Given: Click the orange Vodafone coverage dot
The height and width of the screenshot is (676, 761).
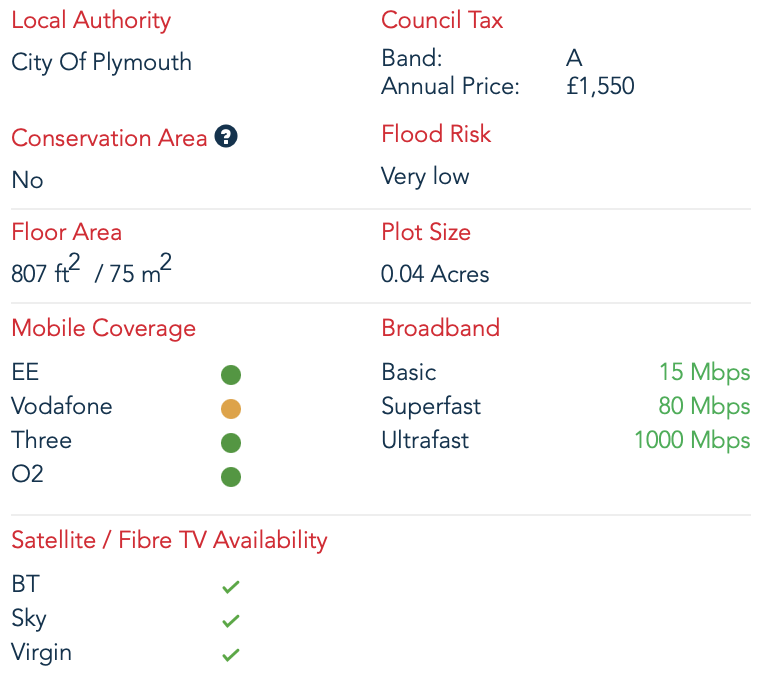Looking at the screenshot, I should point(231,409).
